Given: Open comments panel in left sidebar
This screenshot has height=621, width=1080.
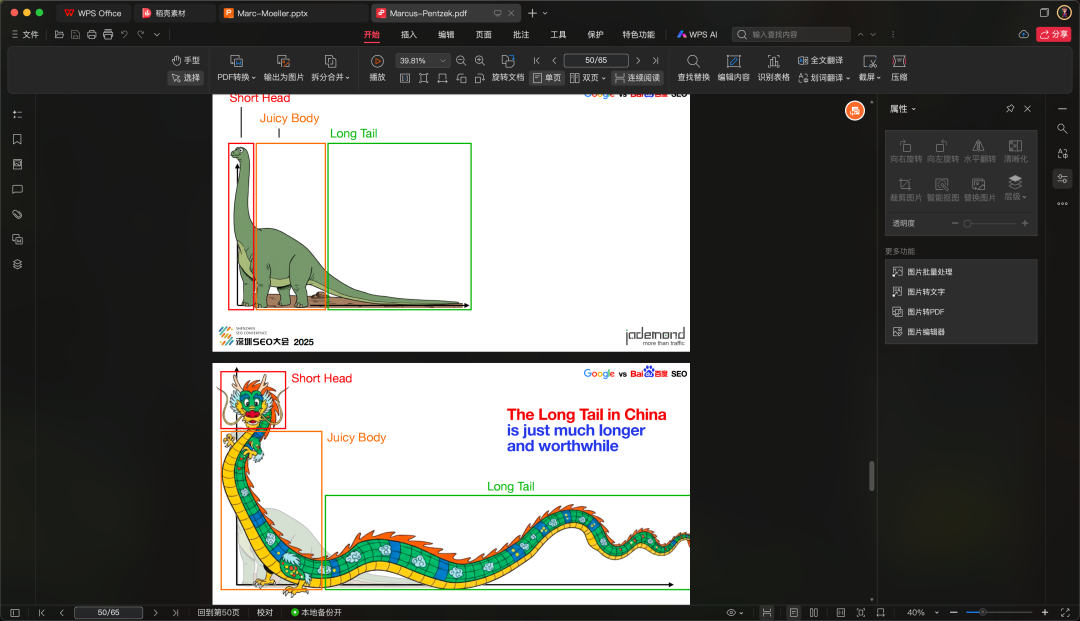Looking at the screenshot, I should [17, 189].
